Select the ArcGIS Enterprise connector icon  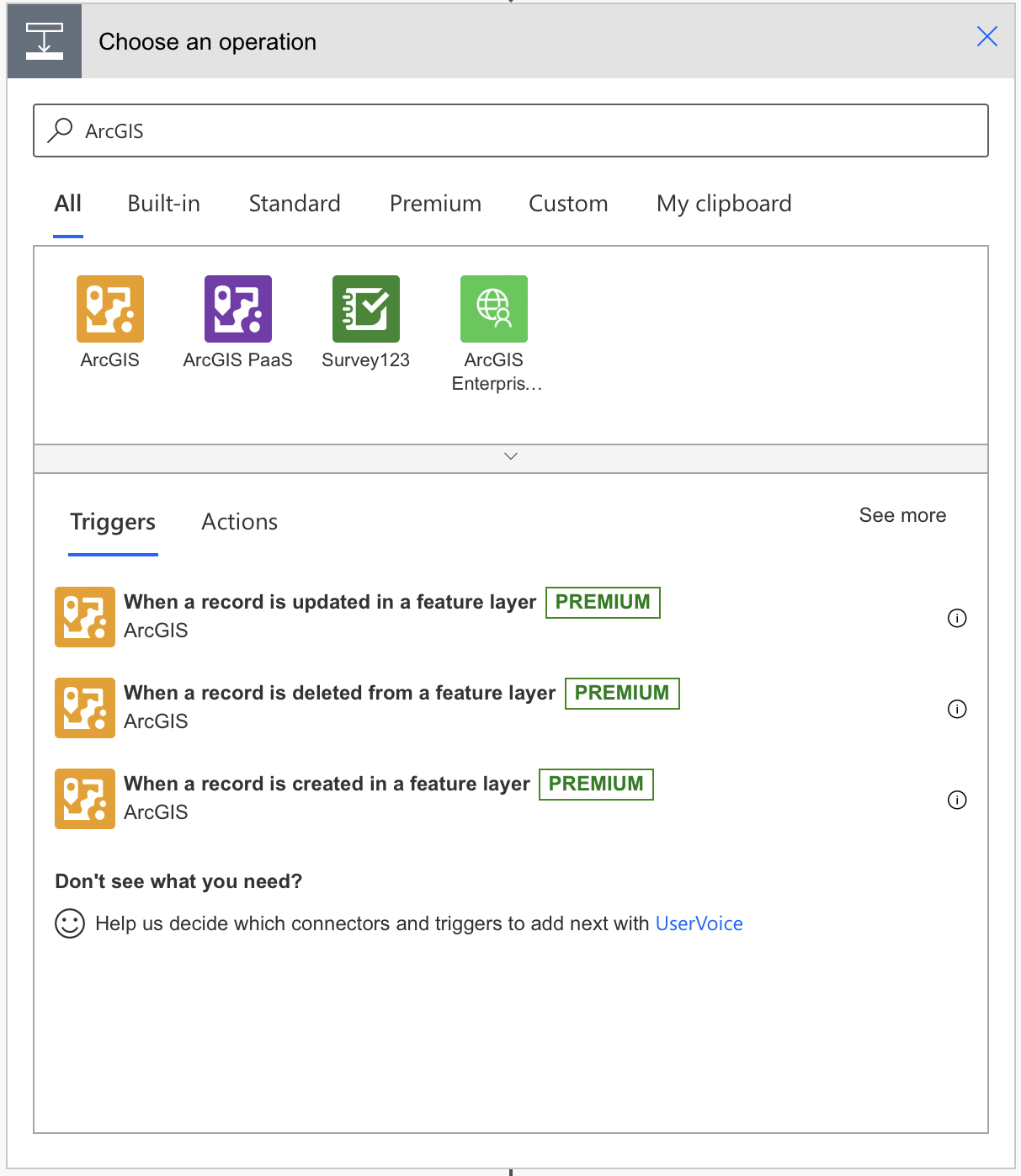pos(494,309)
